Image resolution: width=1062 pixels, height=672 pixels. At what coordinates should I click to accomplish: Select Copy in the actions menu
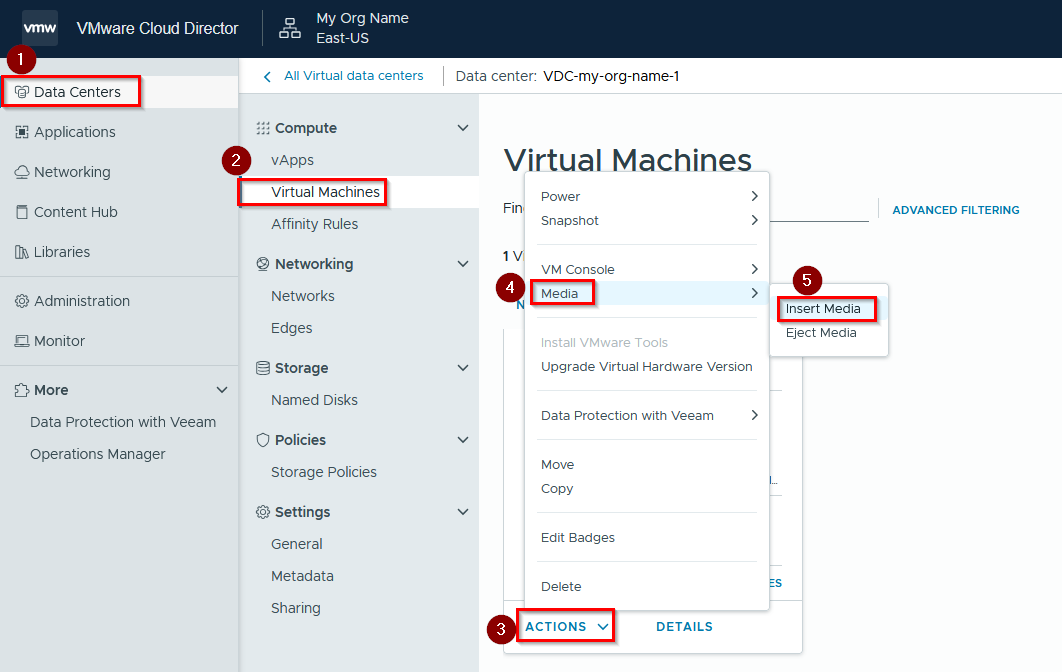coord(557,488)
